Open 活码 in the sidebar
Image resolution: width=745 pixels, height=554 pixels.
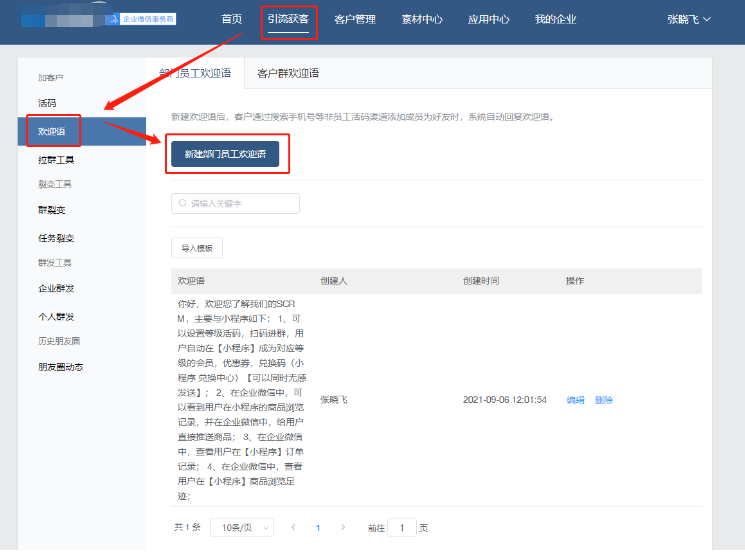47,103
